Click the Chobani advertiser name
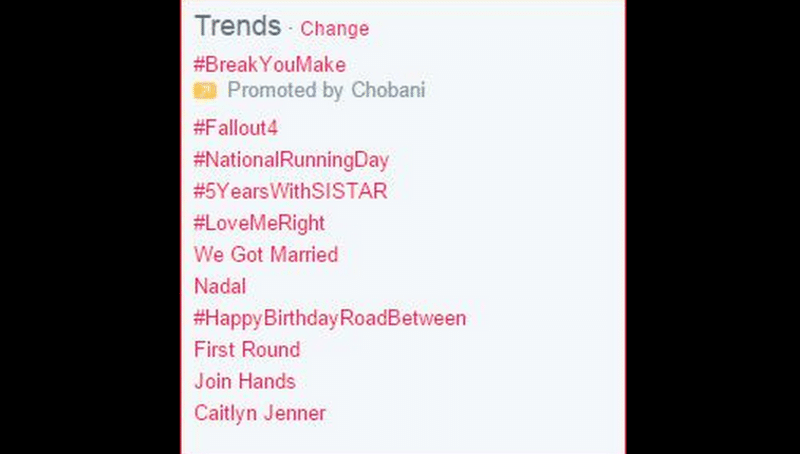 [x=388, y=91]
